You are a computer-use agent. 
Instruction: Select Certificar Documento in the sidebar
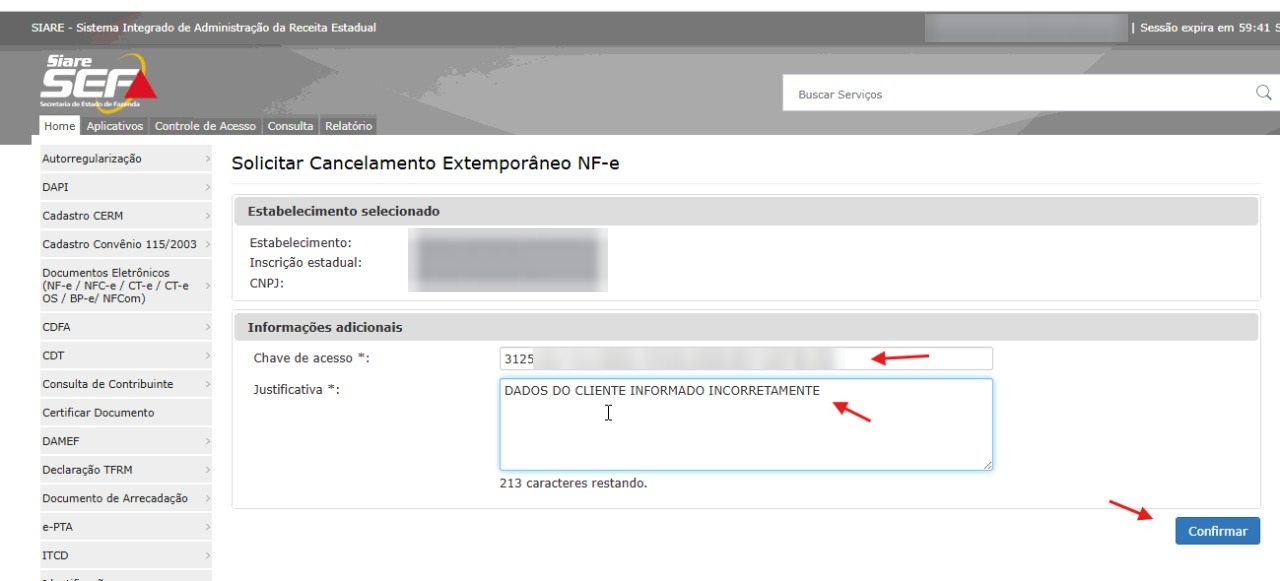[x=126, y=413]
